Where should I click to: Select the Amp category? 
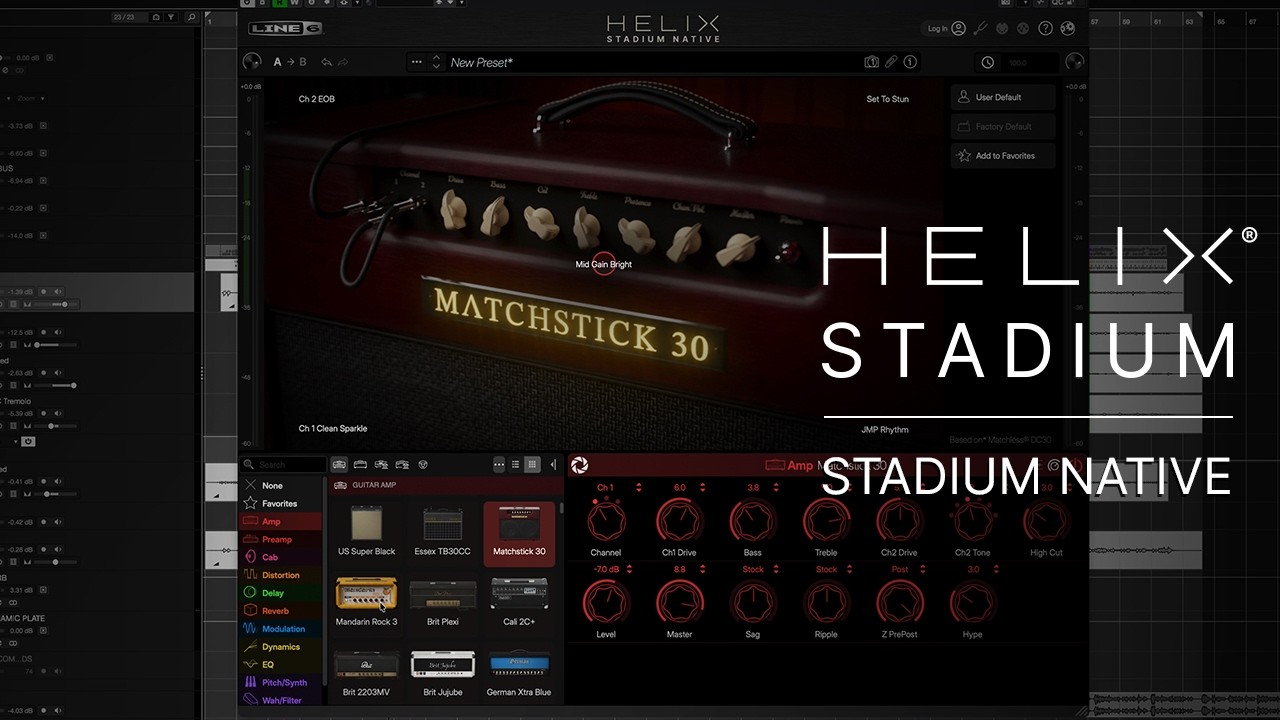click(x=281, y=521)
